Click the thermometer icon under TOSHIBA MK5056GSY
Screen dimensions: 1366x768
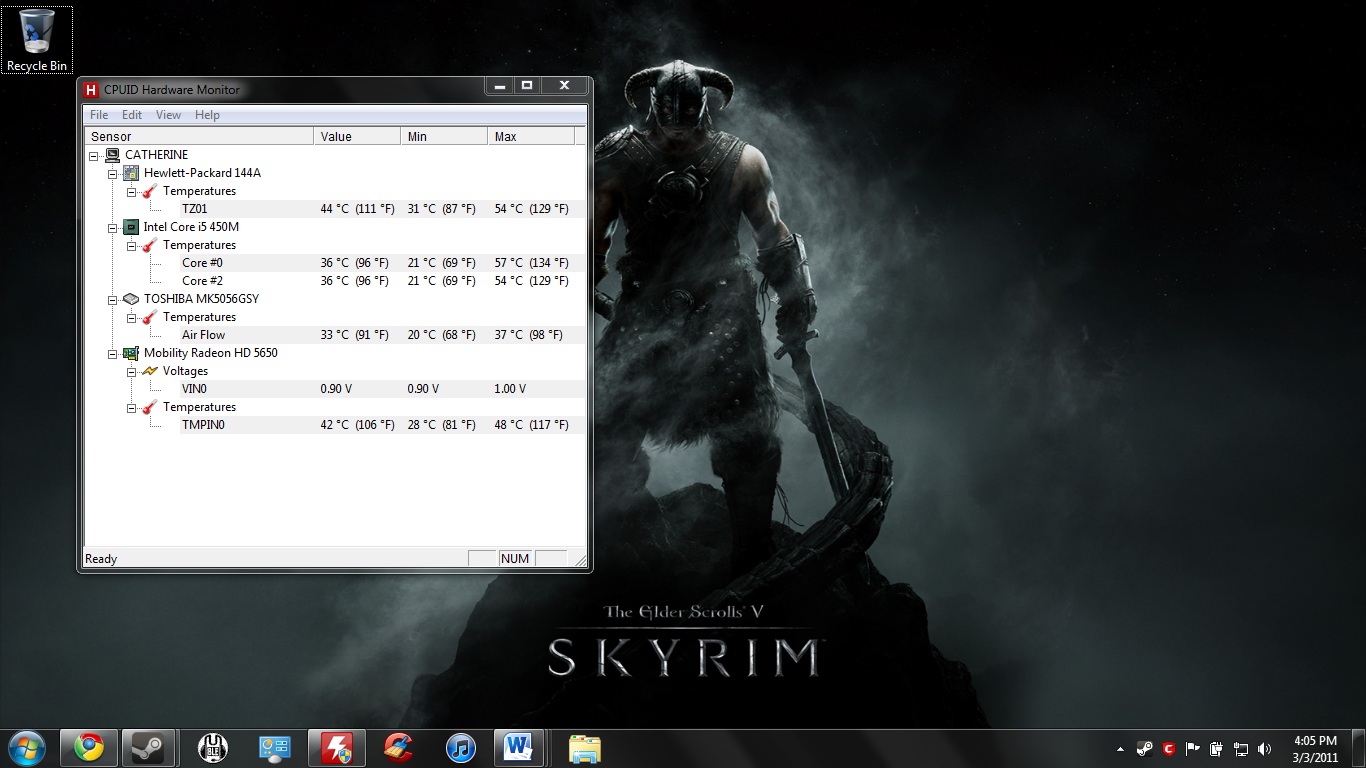pos(150,317)
